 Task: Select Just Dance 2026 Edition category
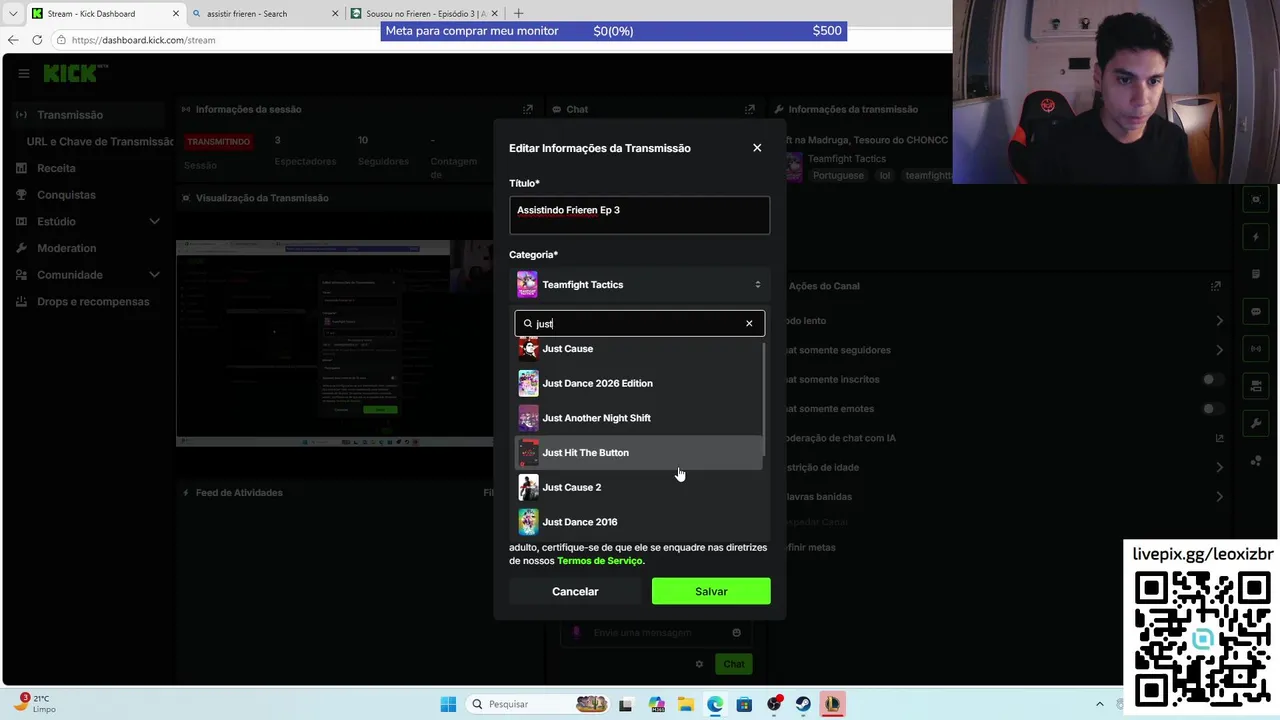point(639,383)
